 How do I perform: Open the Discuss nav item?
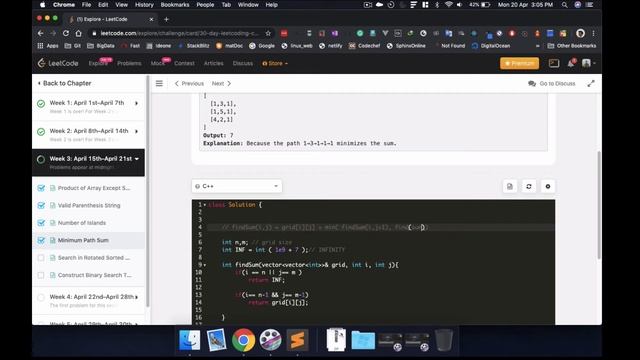[242, 63]
